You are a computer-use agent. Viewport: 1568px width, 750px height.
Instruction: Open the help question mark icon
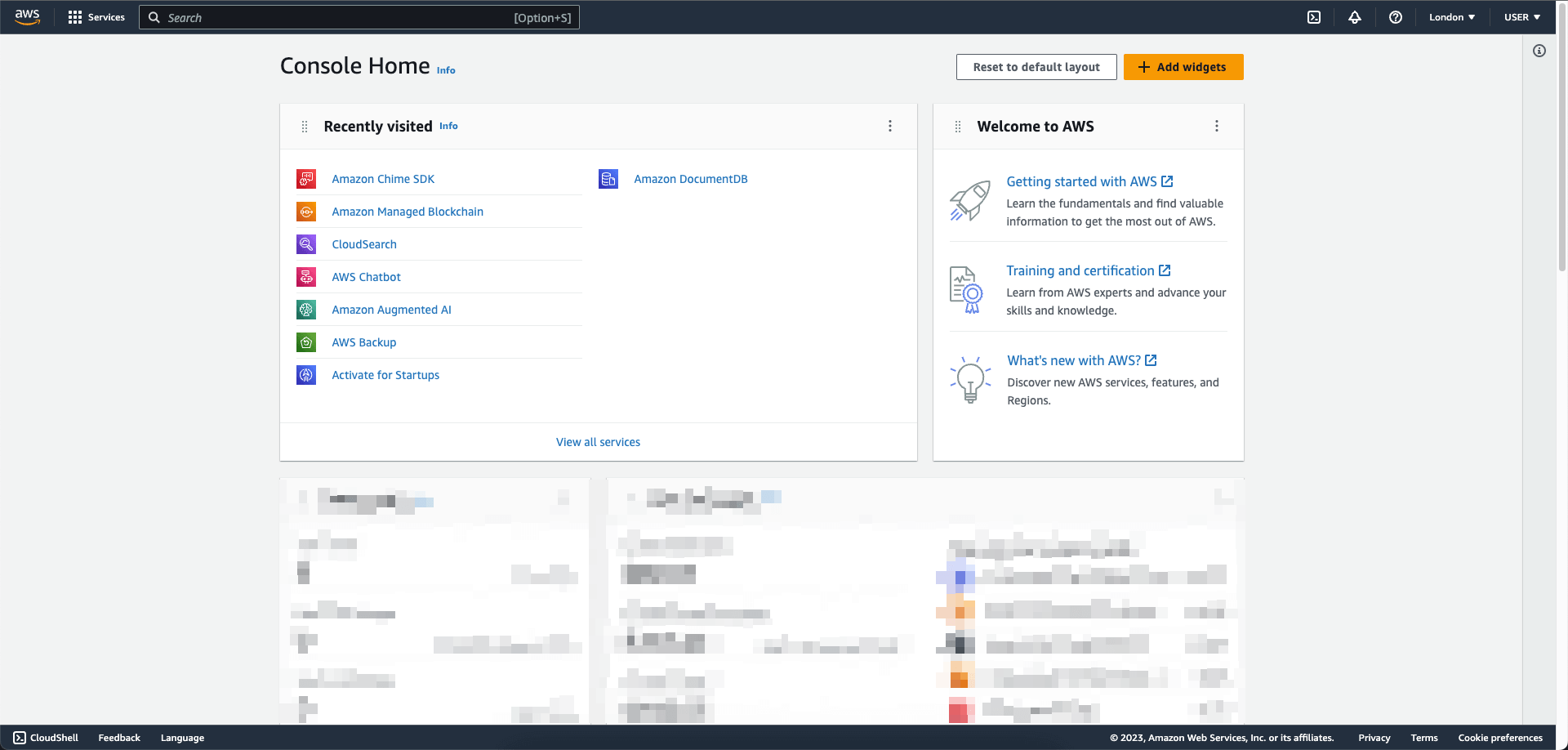1396,17
